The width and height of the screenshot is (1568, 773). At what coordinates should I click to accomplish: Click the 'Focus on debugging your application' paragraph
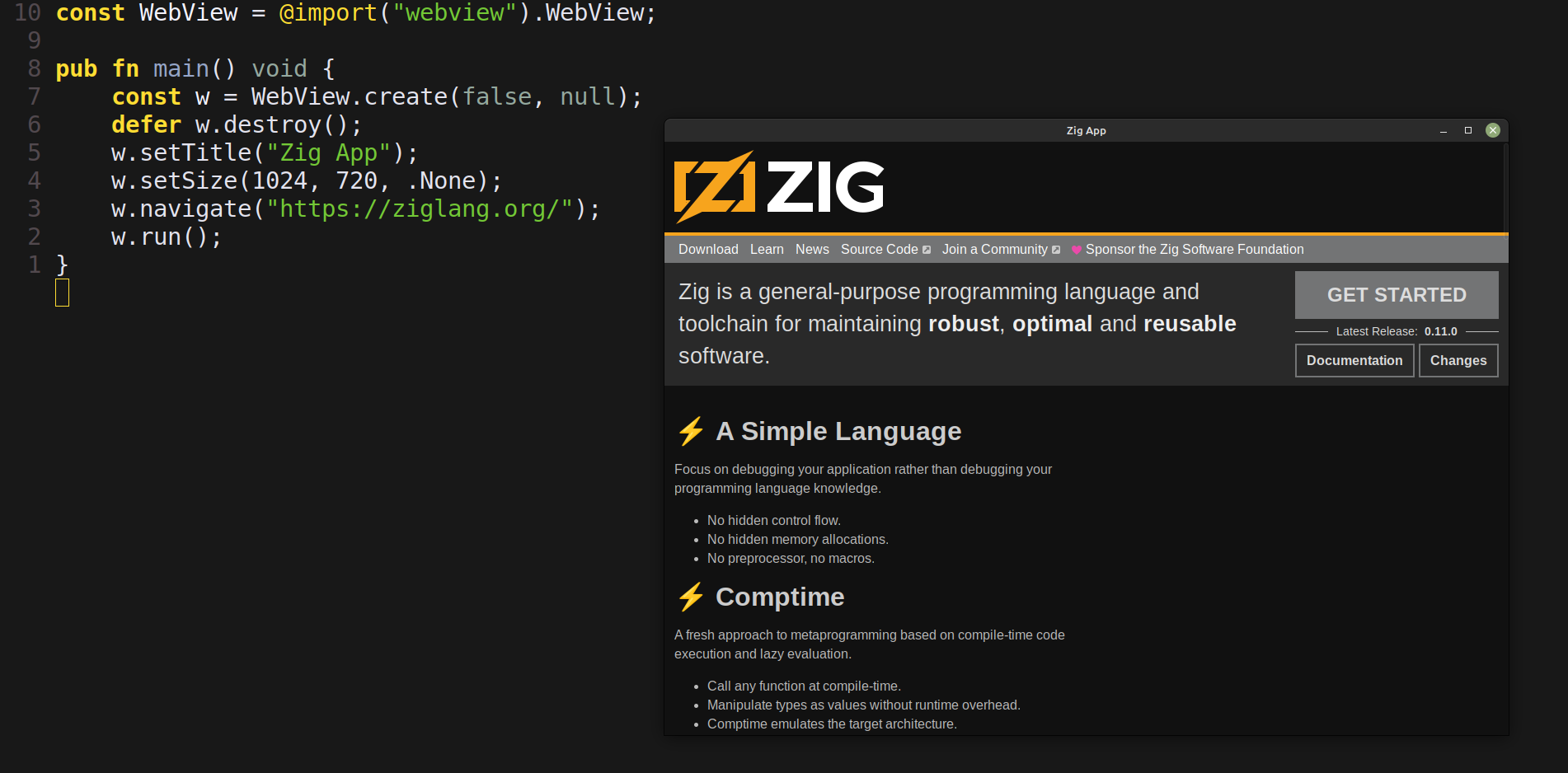tap(863, 479)
